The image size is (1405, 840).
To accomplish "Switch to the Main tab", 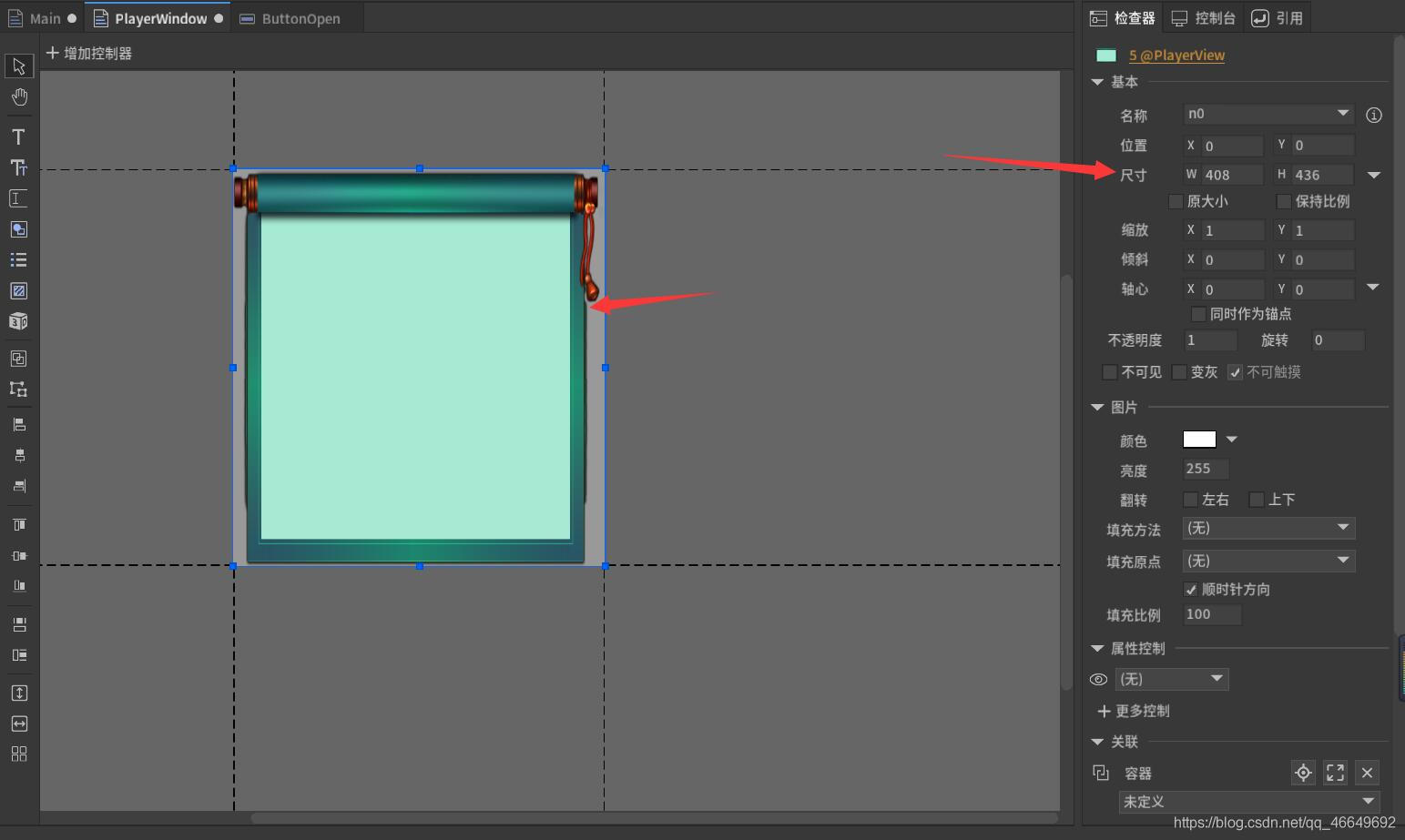I will (45, 18).
